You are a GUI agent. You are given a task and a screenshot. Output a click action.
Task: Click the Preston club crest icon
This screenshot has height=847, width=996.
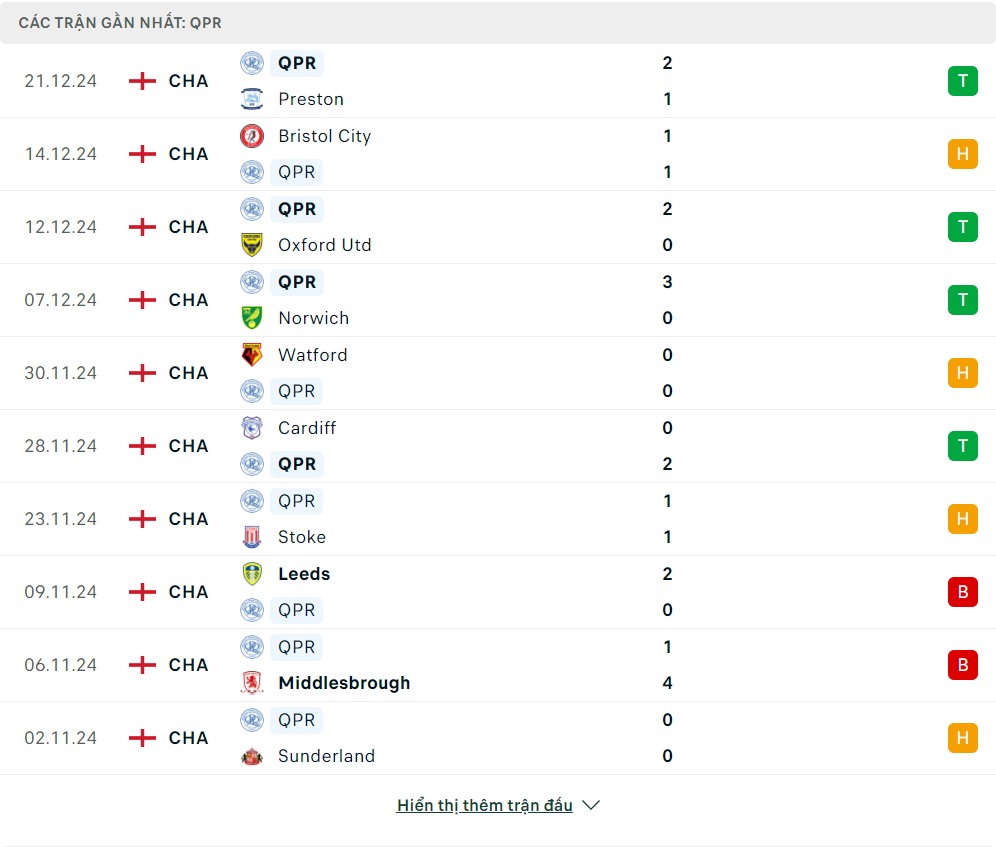click(x=251, y=99)
